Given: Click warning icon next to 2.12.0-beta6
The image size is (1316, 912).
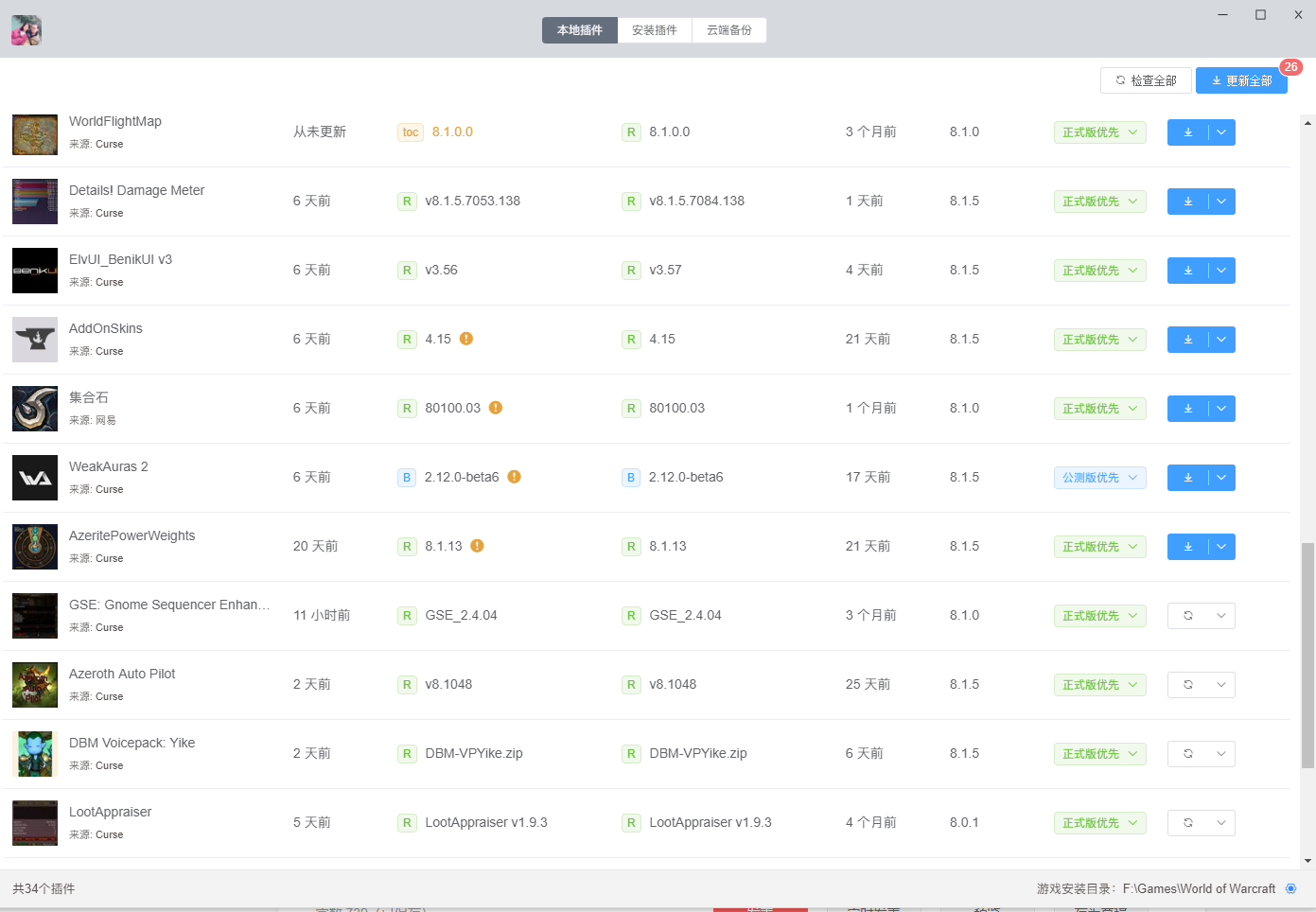Looking at the screenshot, I should (x=515, y=477).
